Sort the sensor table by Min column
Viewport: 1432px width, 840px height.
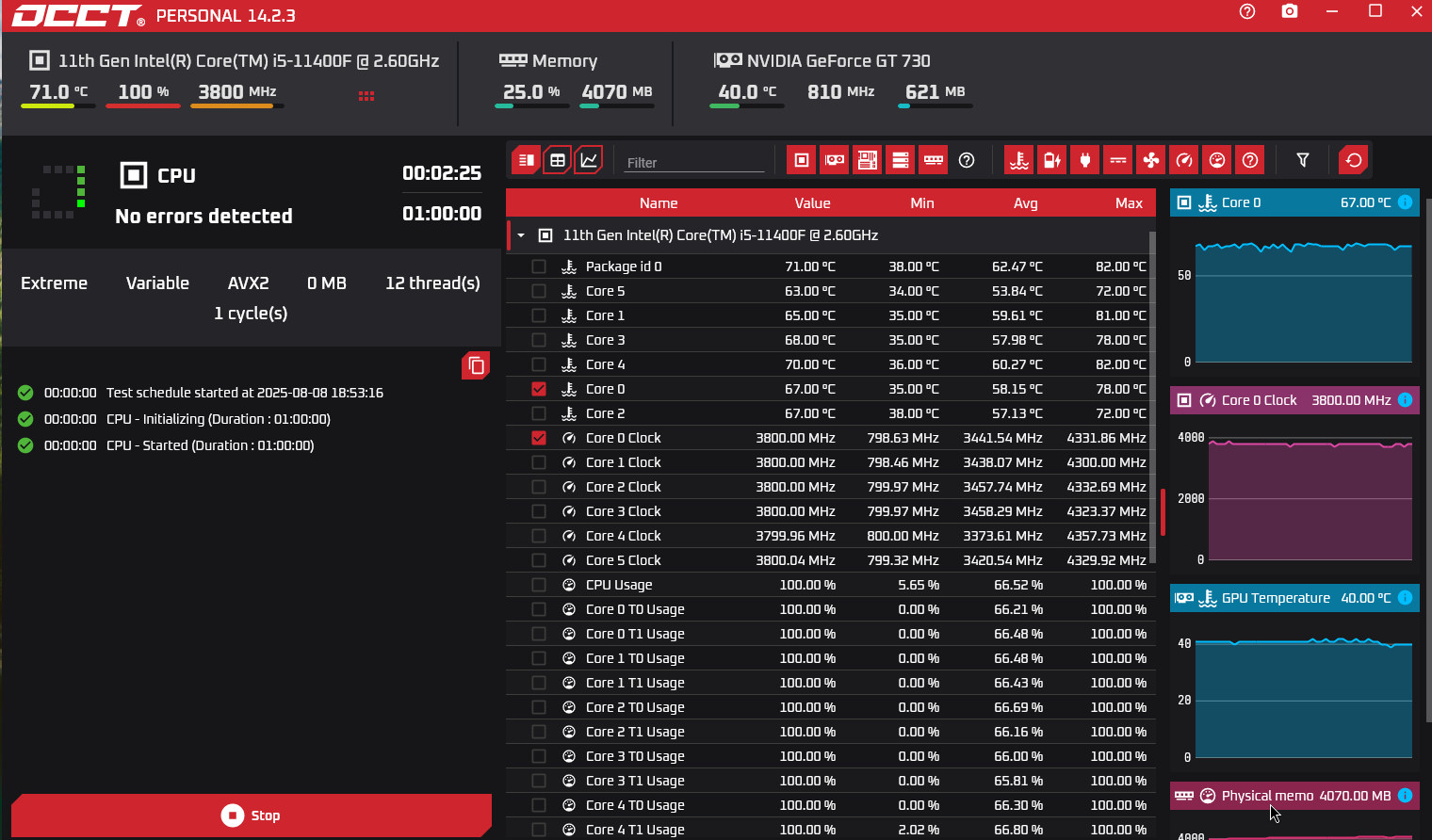(922, 203)
